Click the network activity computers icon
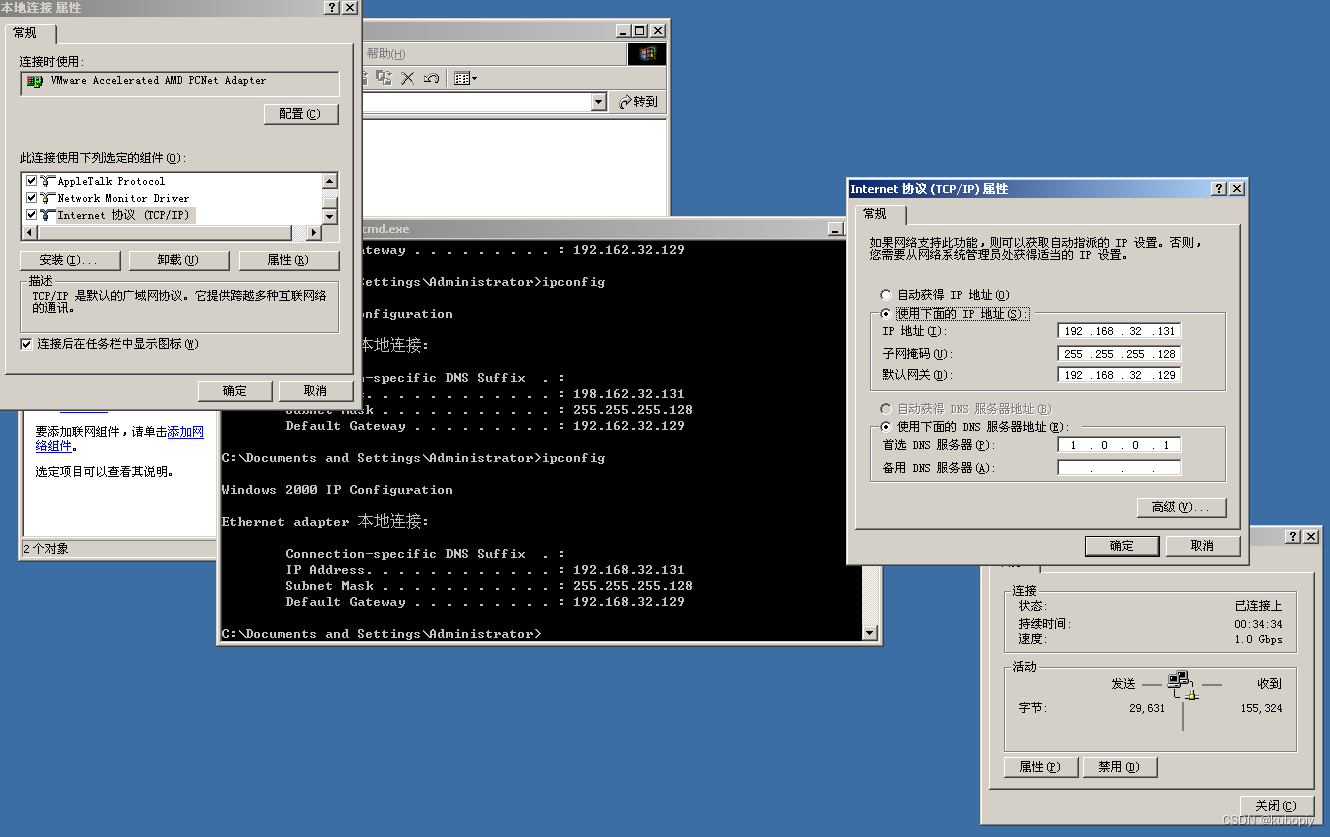Screen dimensions: 1330x837 click(x=1182, y=686)
